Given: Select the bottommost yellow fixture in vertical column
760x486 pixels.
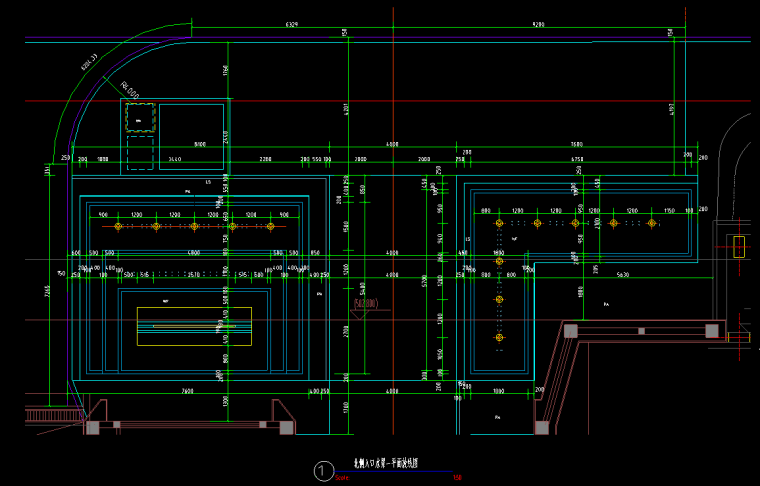Looking at the screenshot, I should click(498, 339).
